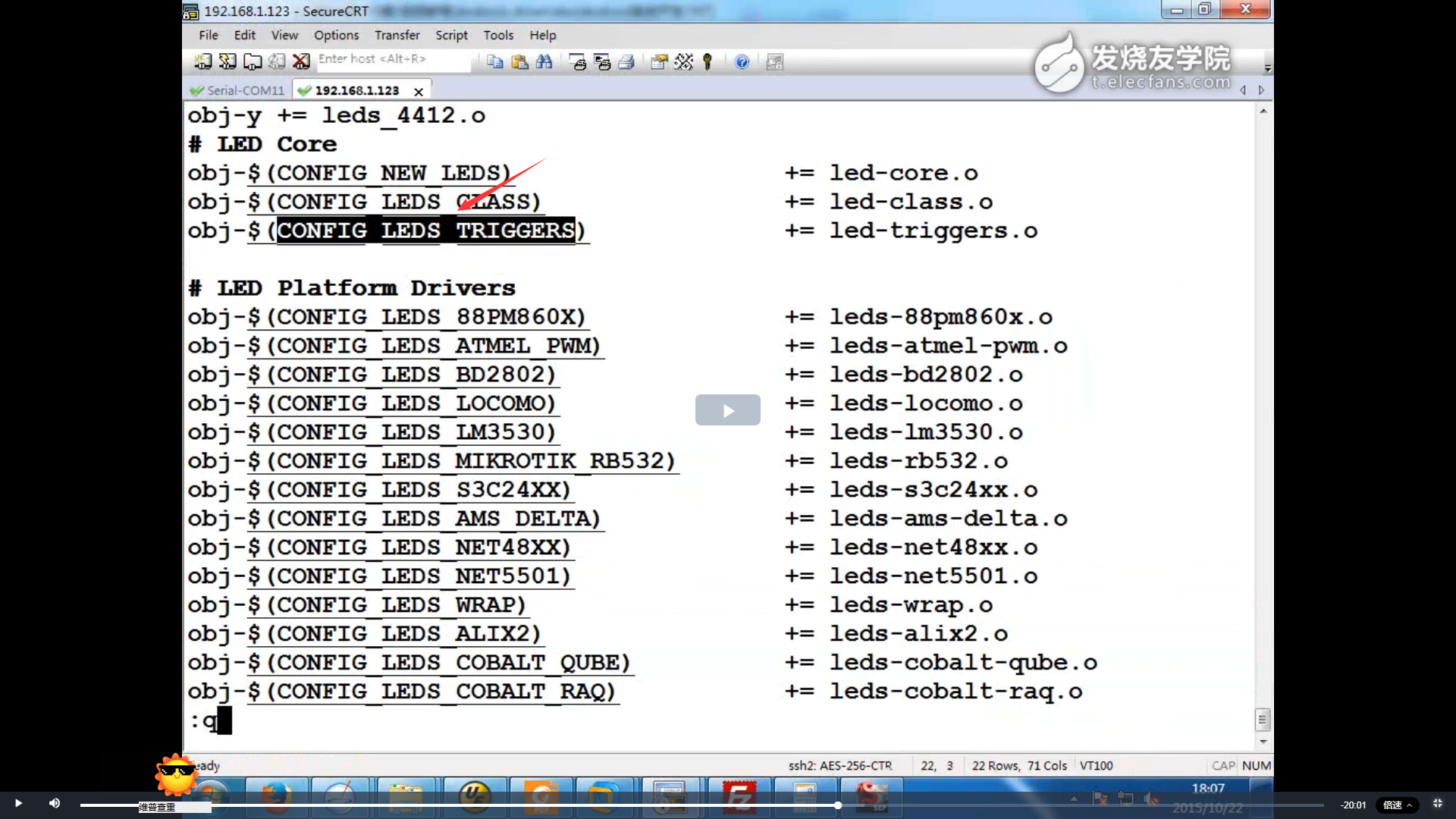
Task: Open the public key assistant key icon
Action: [x=708, y=61]
